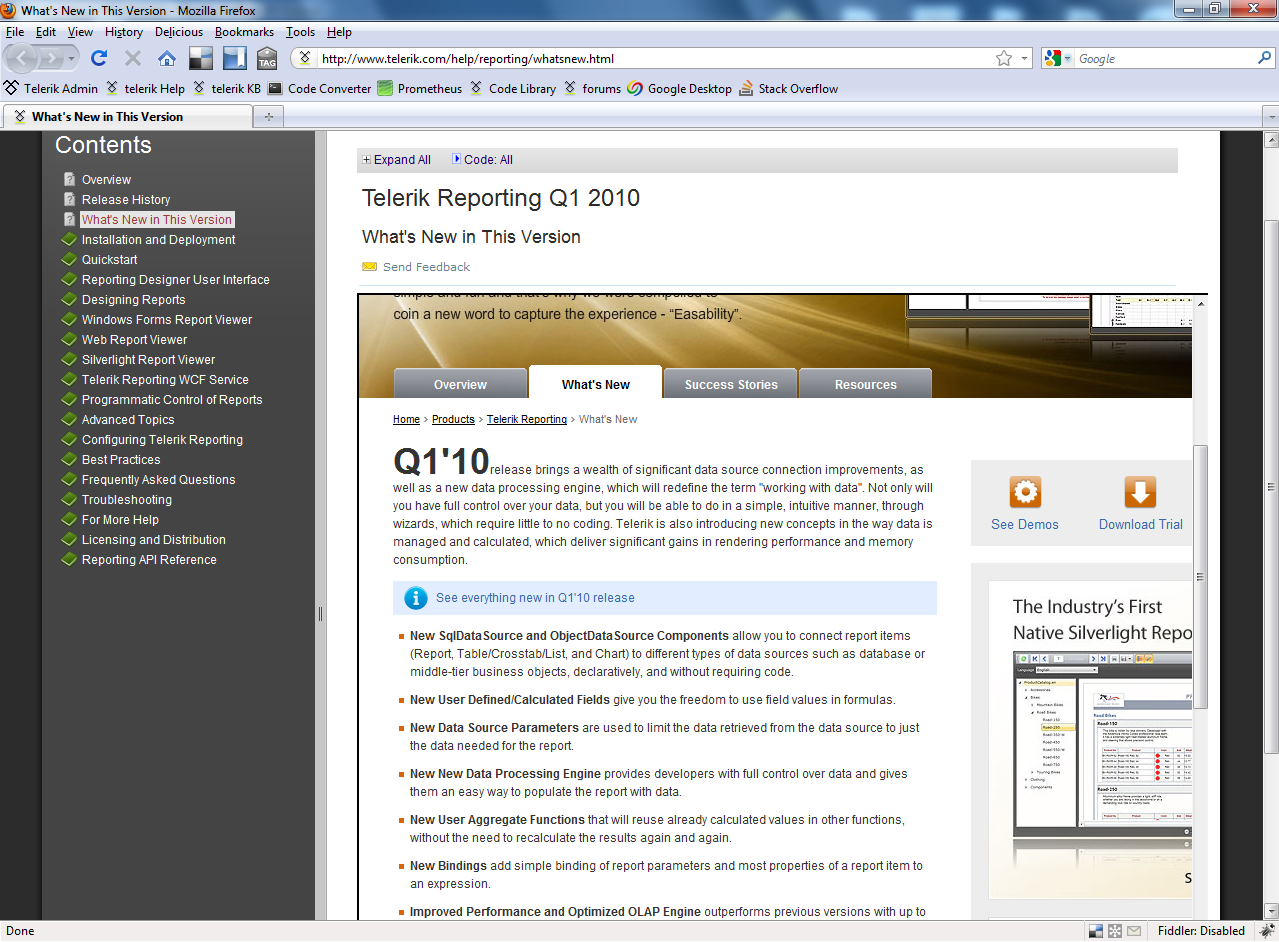Click the browser window vertical scrollbar thumb
The width and height of the screenshot is (1279, 942).
coord(1271,485)
